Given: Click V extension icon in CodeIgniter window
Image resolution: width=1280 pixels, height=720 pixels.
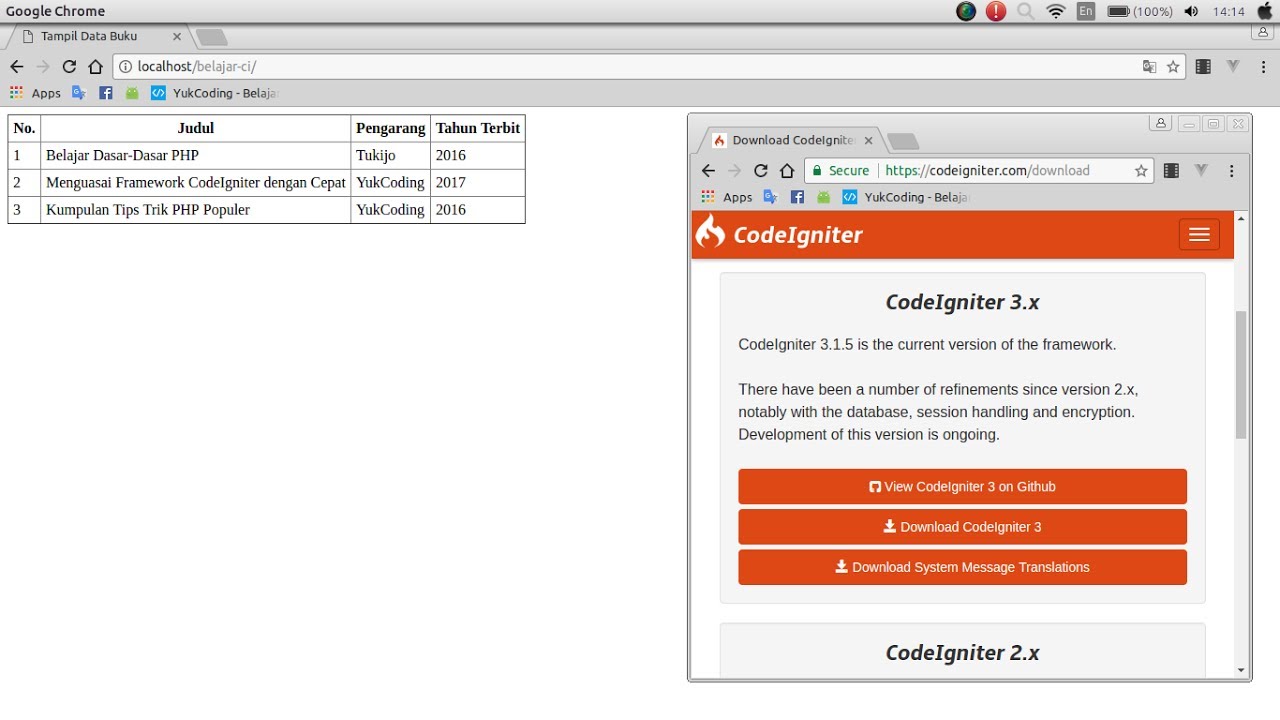Looking at the screenshot, I should click(x=1201, y=171).
